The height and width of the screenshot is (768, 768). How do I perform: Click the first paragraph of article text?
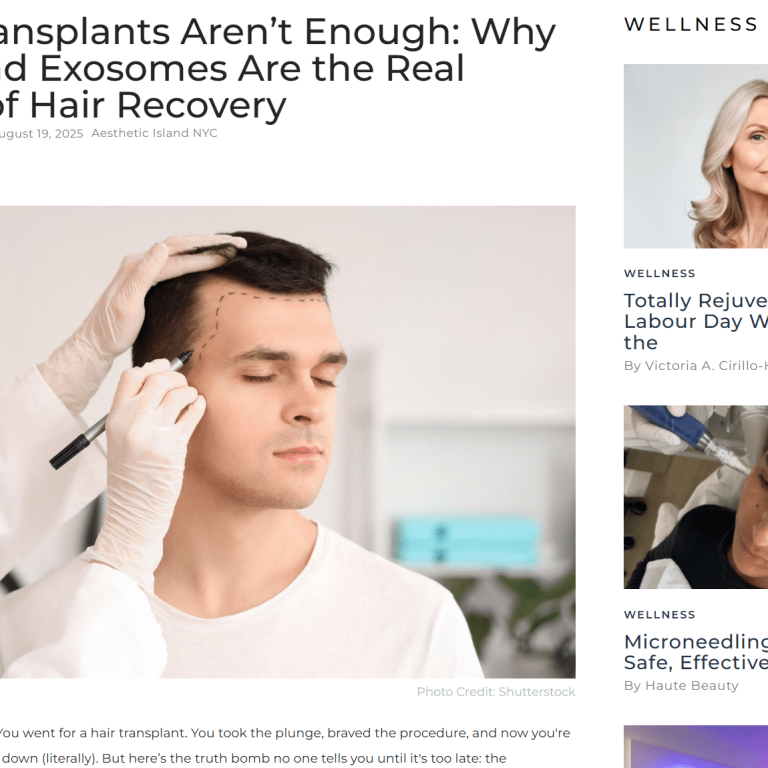coord(285,745)
